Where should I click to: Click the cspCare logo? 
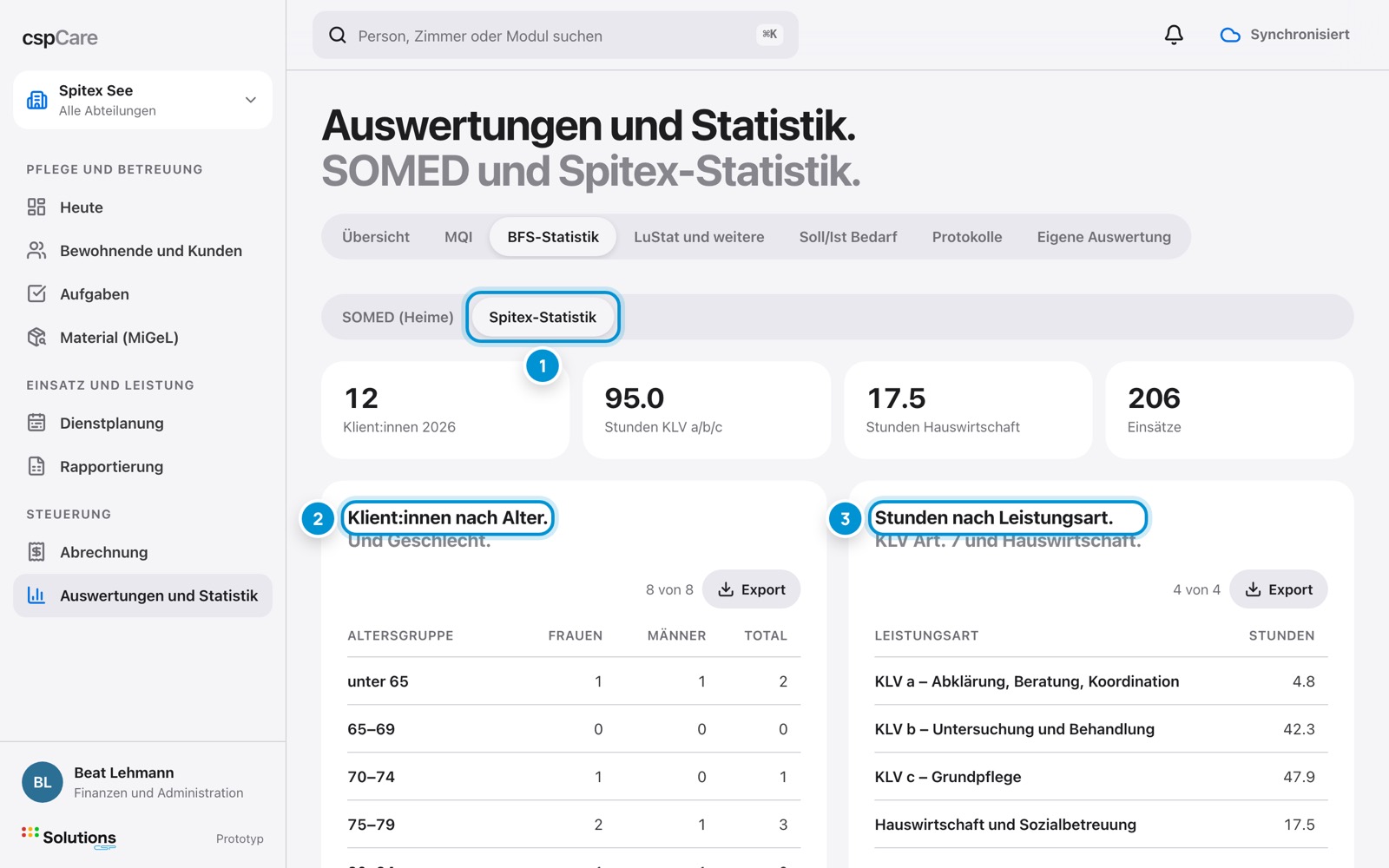(60, 37)
